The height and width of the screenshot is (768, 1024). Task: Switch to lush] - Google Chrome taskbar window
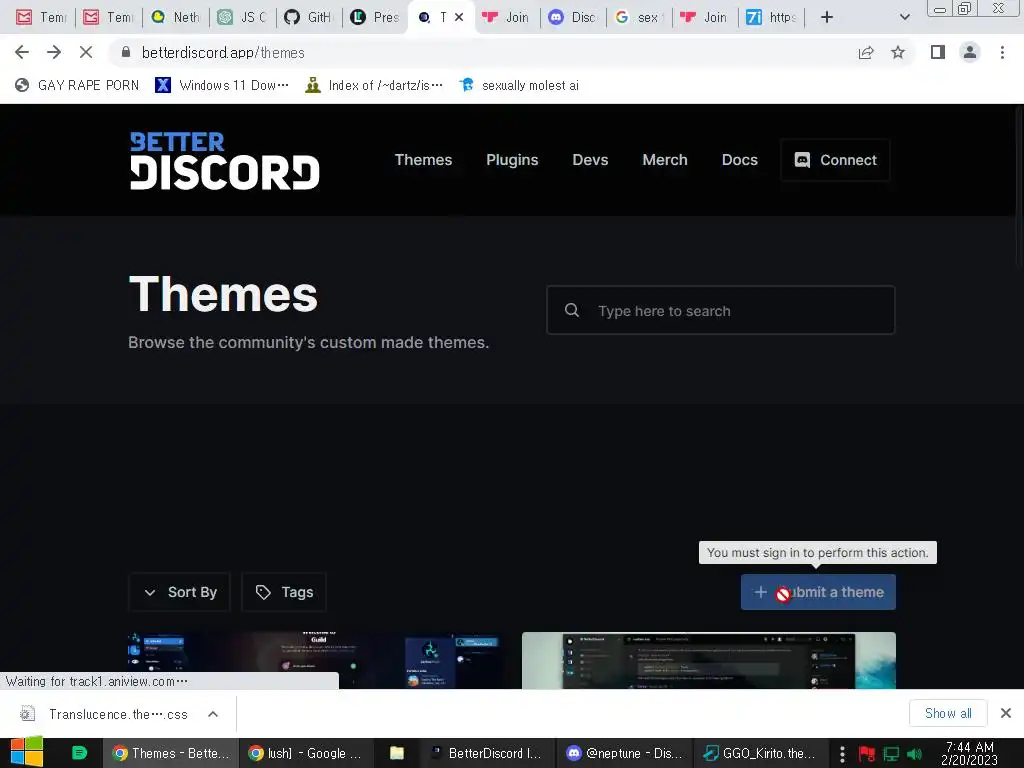click(305, 753)
